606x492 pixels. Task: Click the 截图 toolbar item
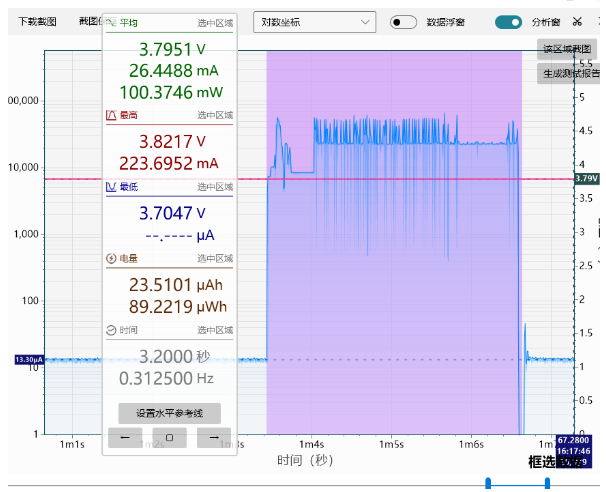(x=90, y=21)
